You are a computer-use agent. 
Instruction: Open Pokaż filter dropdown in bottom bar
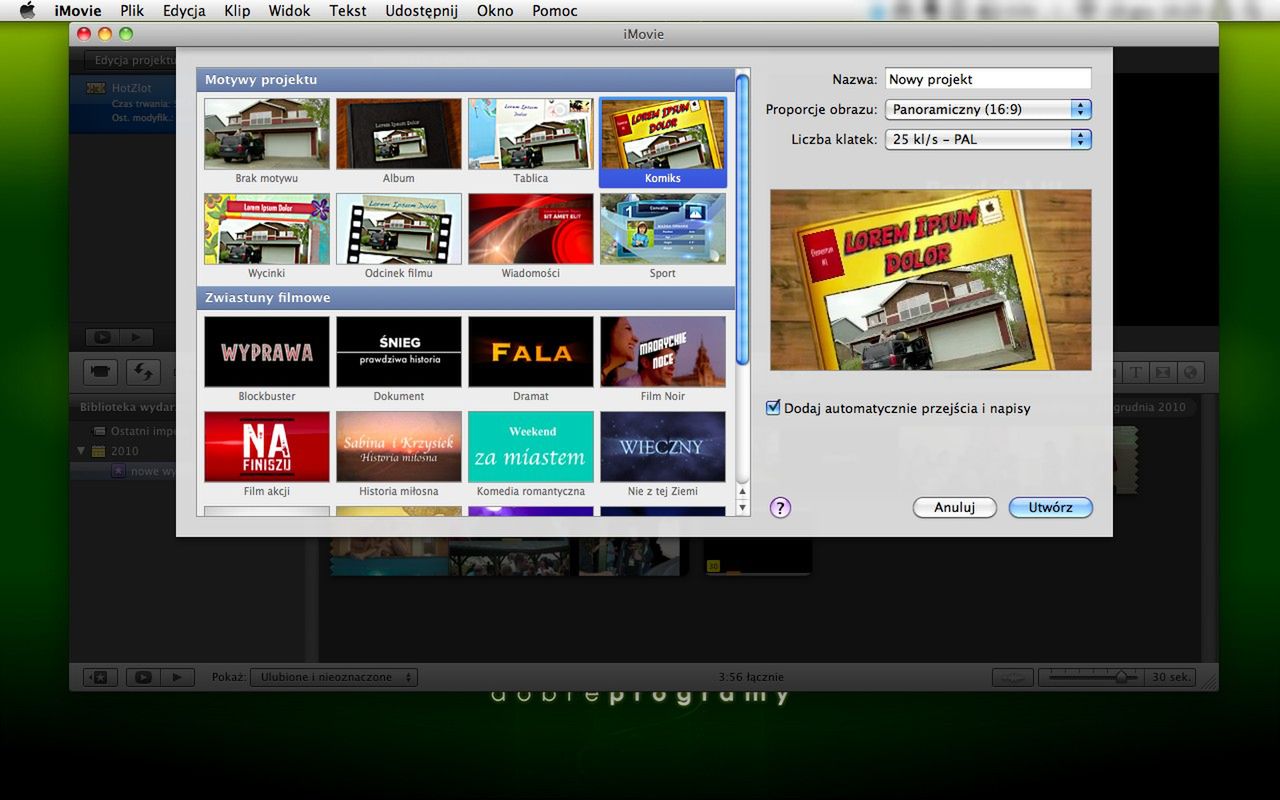(x=334, y=677)
